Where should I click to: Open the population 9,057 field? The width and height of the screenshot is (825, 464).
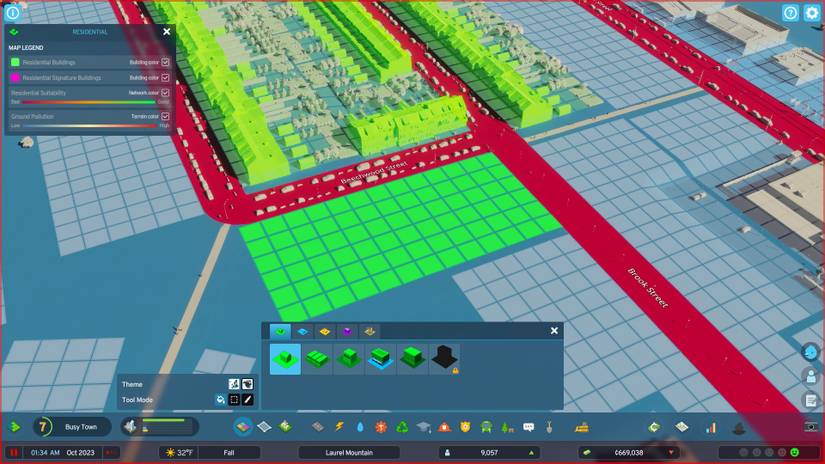click(x=489, y=452)
